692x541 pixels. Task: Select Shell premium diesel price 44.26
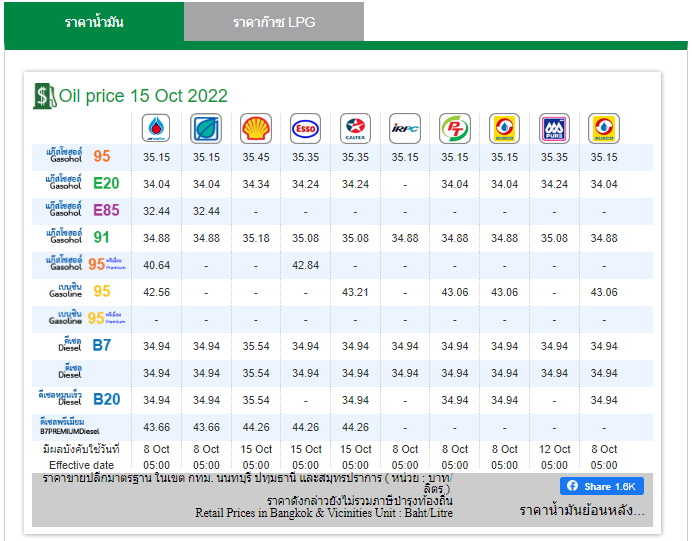pos(256,427)
